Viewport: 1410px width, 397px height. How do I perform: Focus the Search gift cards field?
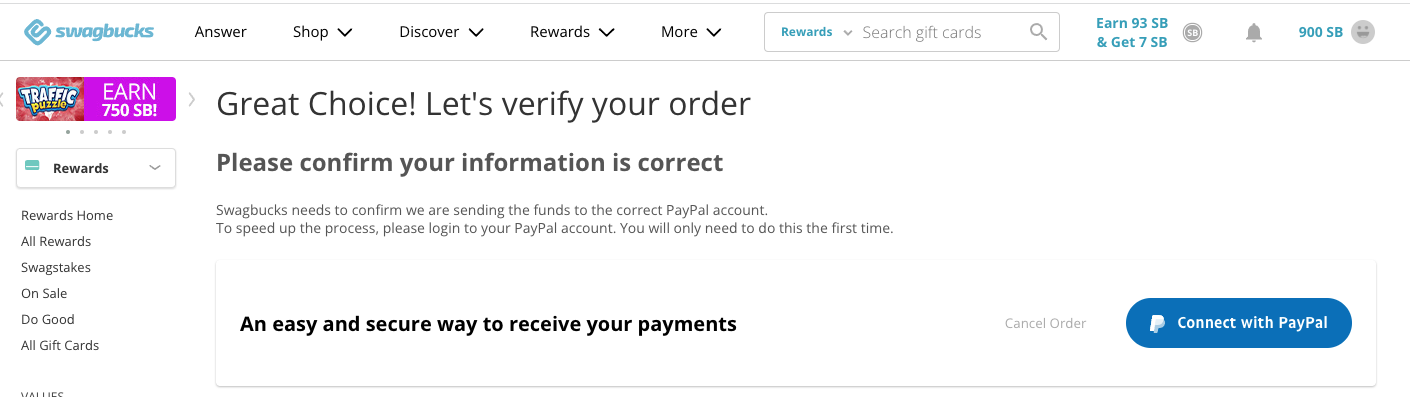click(x=940, y=32)
